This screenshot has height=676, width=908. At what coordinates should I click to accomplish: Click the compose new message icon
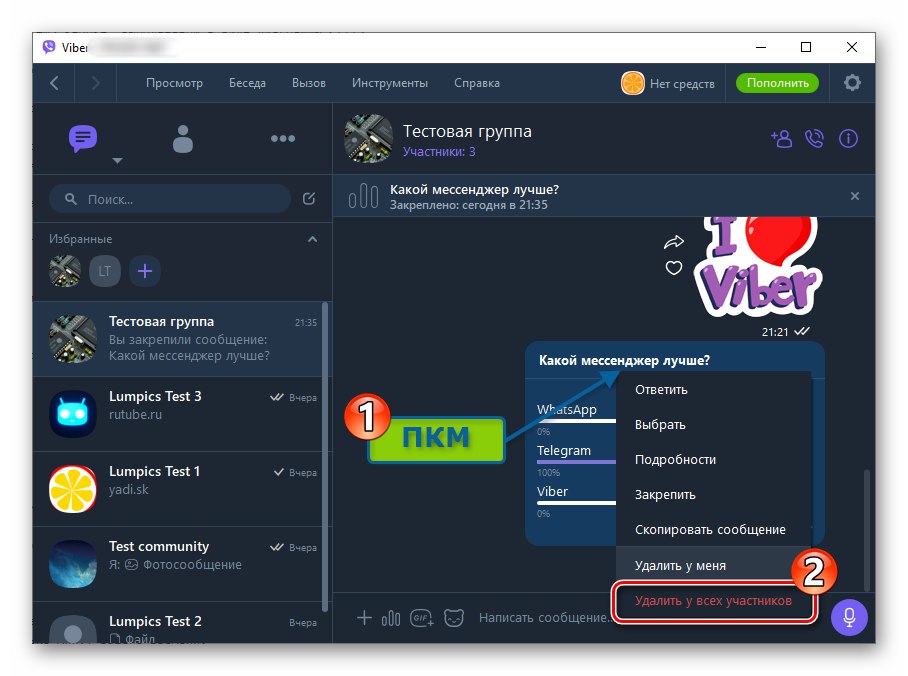coord(309,199)
